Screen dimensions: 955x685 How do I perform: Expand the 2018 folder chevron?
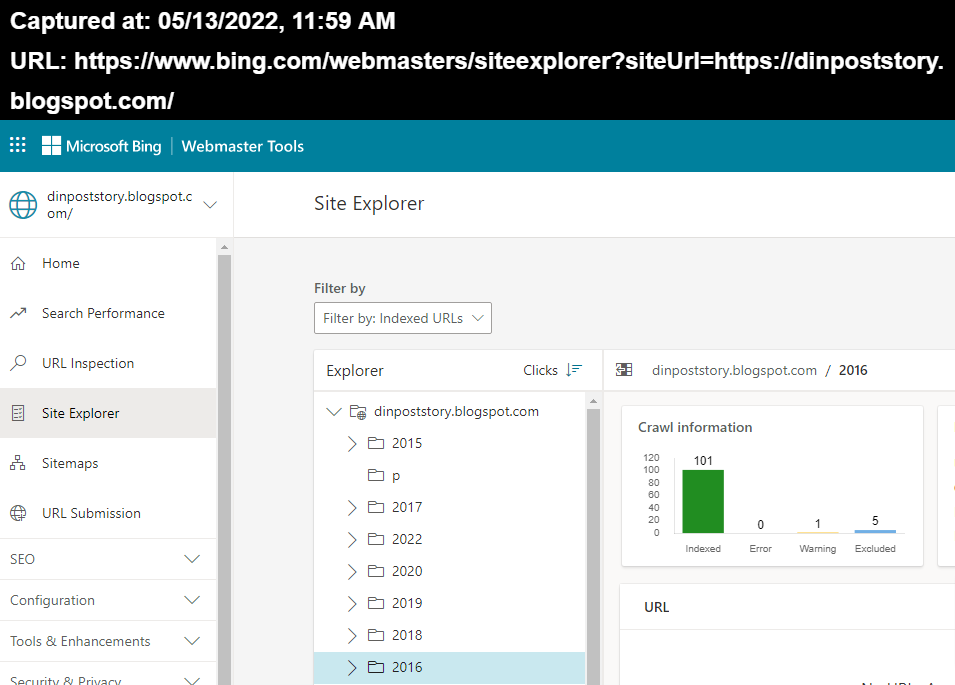[x=352, y=635]
